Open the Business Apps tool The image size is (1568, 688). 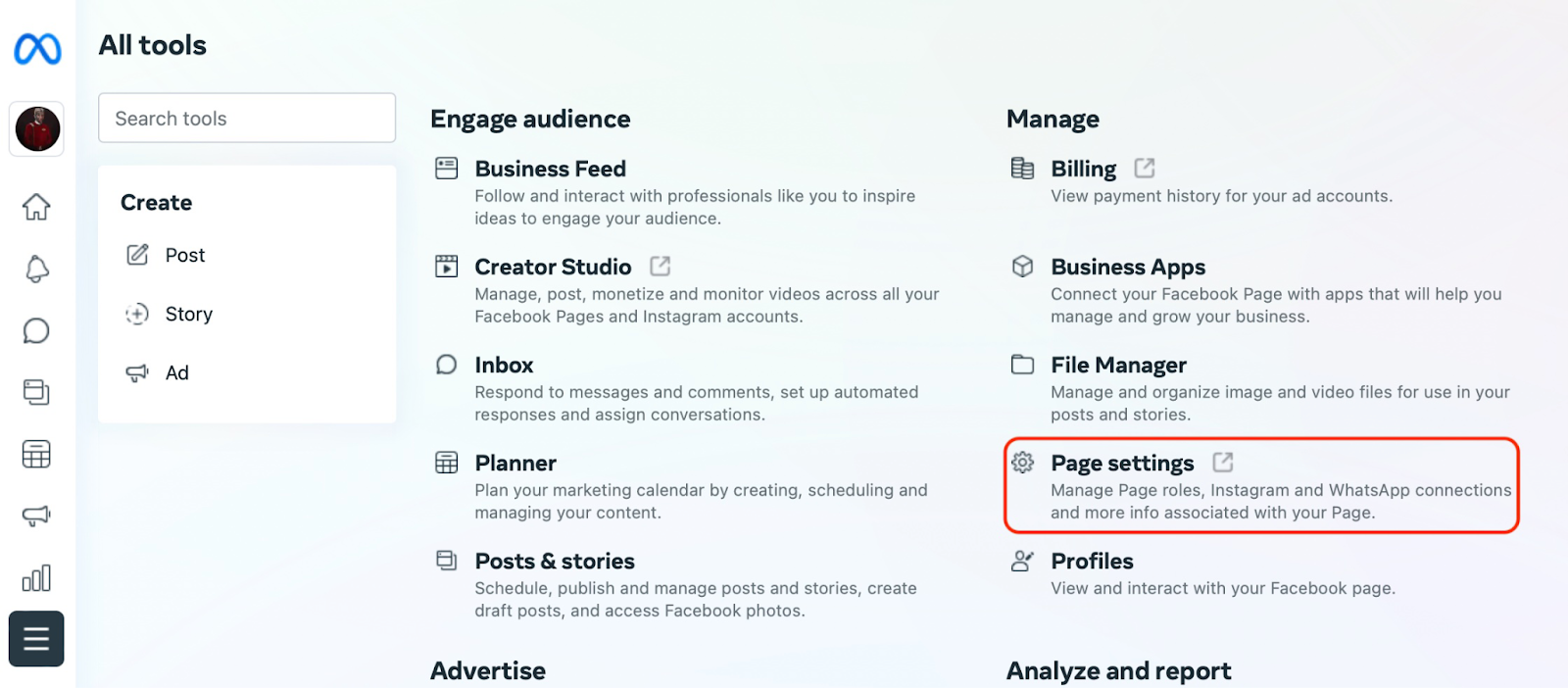click(1128, 268)
